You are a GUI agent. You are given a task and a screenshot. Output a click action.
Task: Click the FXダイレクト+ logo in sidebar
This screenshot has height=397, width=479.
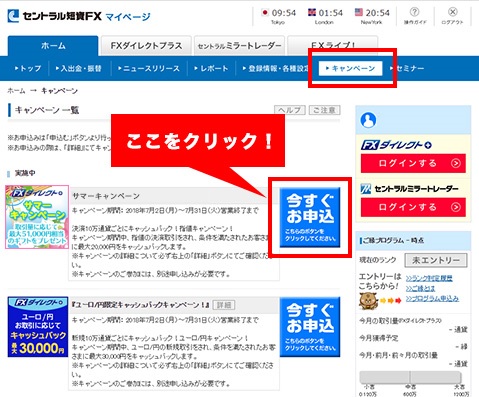click(x=396, y=145)
